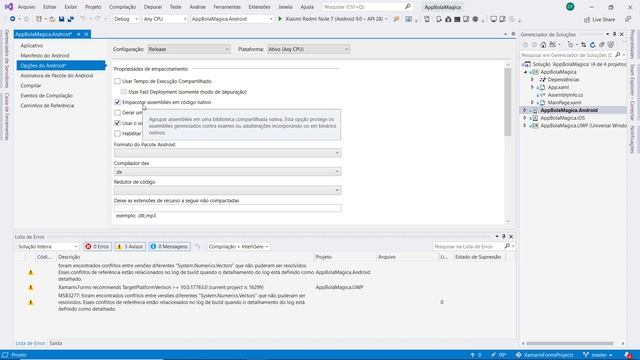Click the Pesquisar na Lista de Erros field
The image size is (640, 360).
coord(468,247)
